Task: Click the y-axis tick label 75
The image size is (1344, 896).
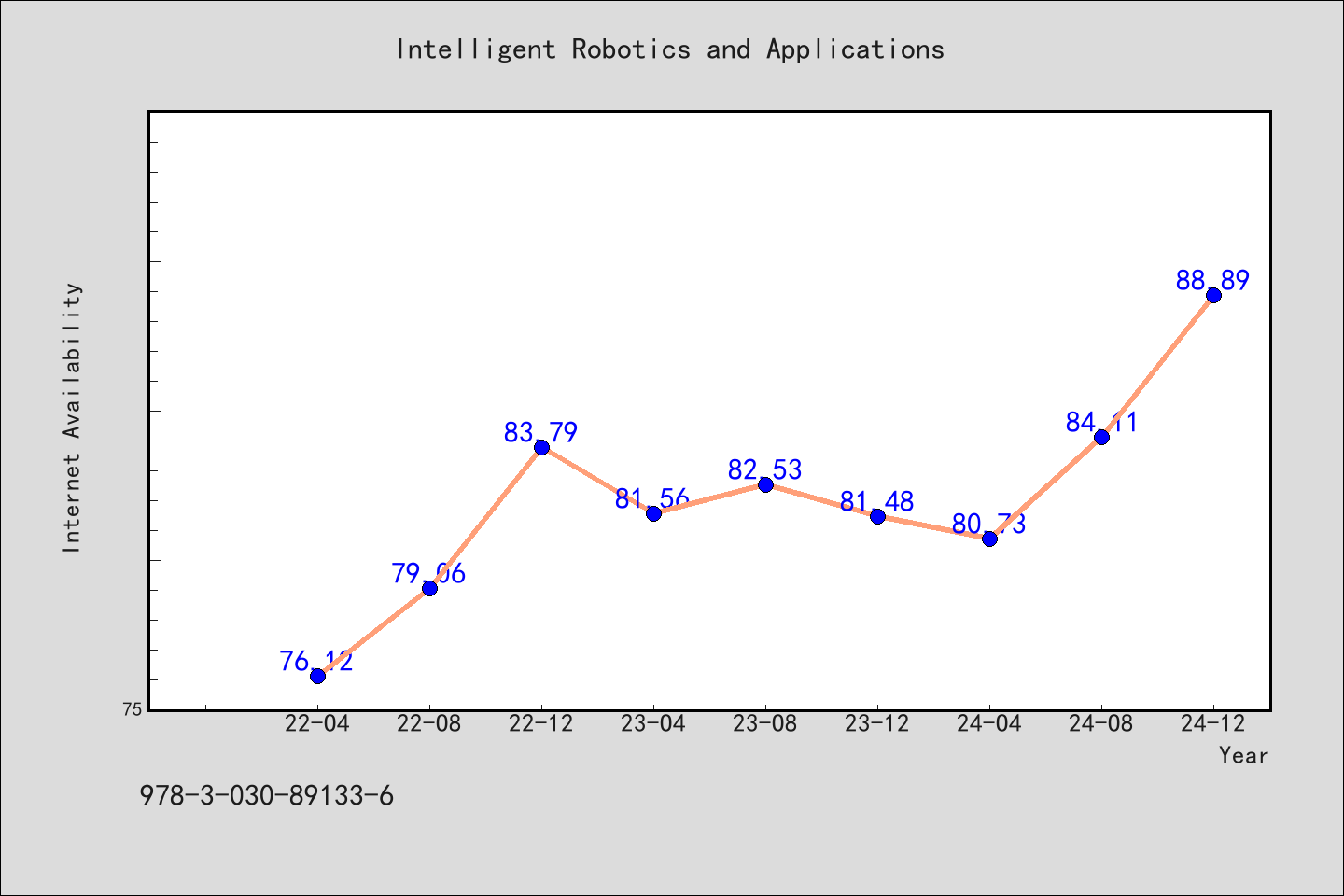Action: 133,709
